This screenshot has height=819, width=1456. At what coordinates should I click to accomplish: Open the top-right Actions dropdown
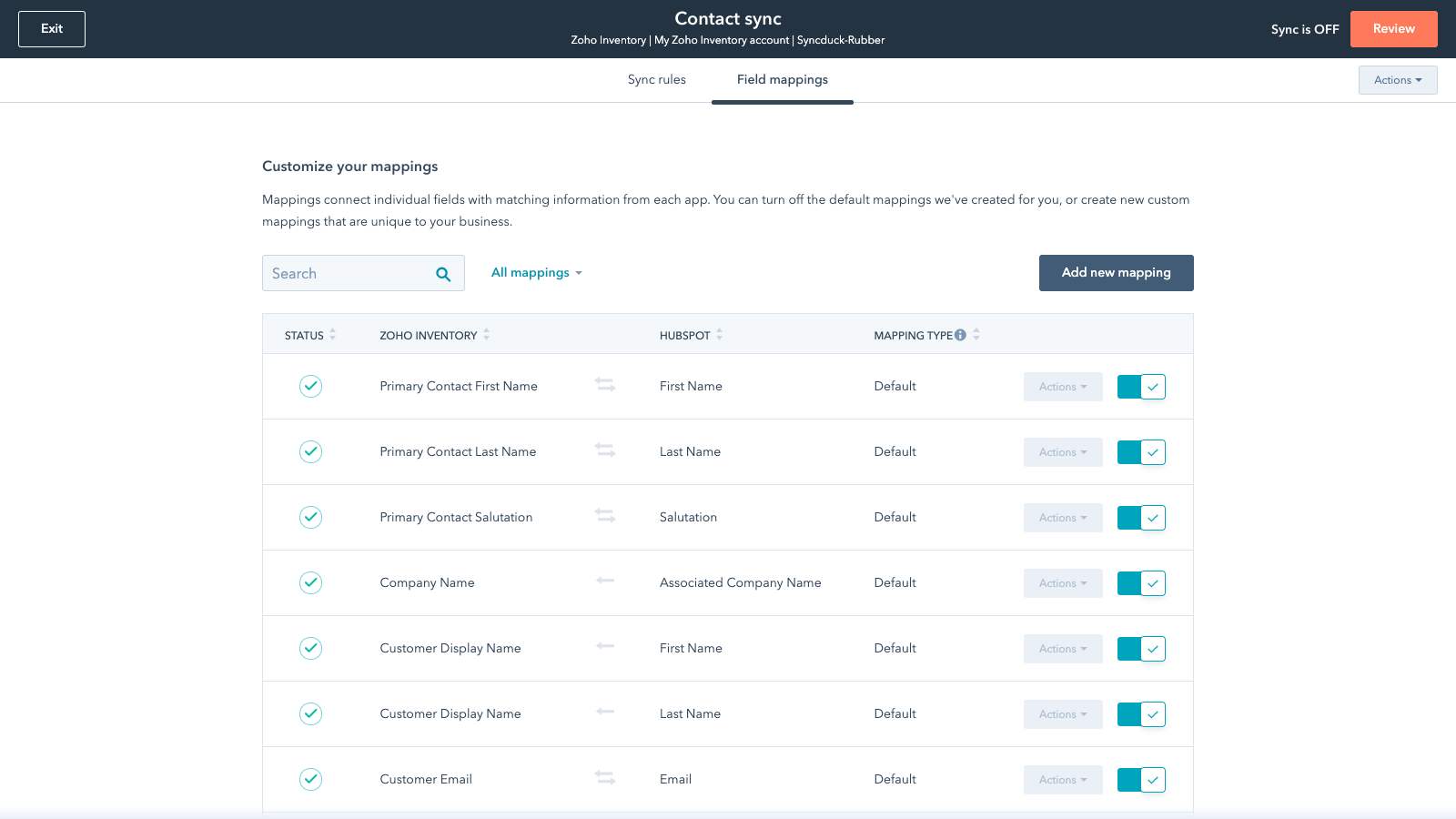point(1397,80)
